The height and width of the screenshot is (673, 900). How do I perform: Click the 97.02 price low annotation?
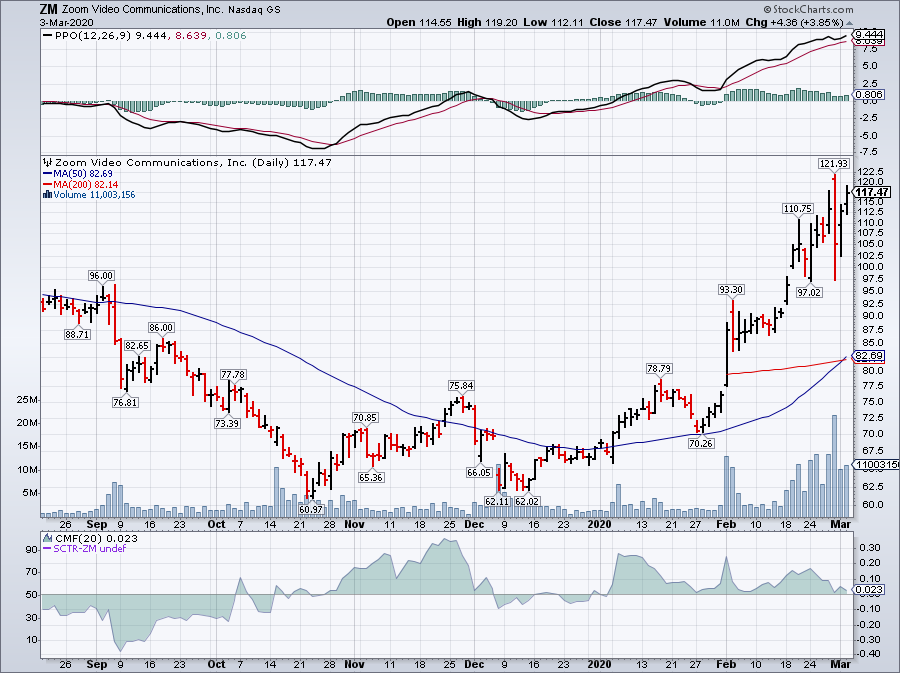pos(809,293)
